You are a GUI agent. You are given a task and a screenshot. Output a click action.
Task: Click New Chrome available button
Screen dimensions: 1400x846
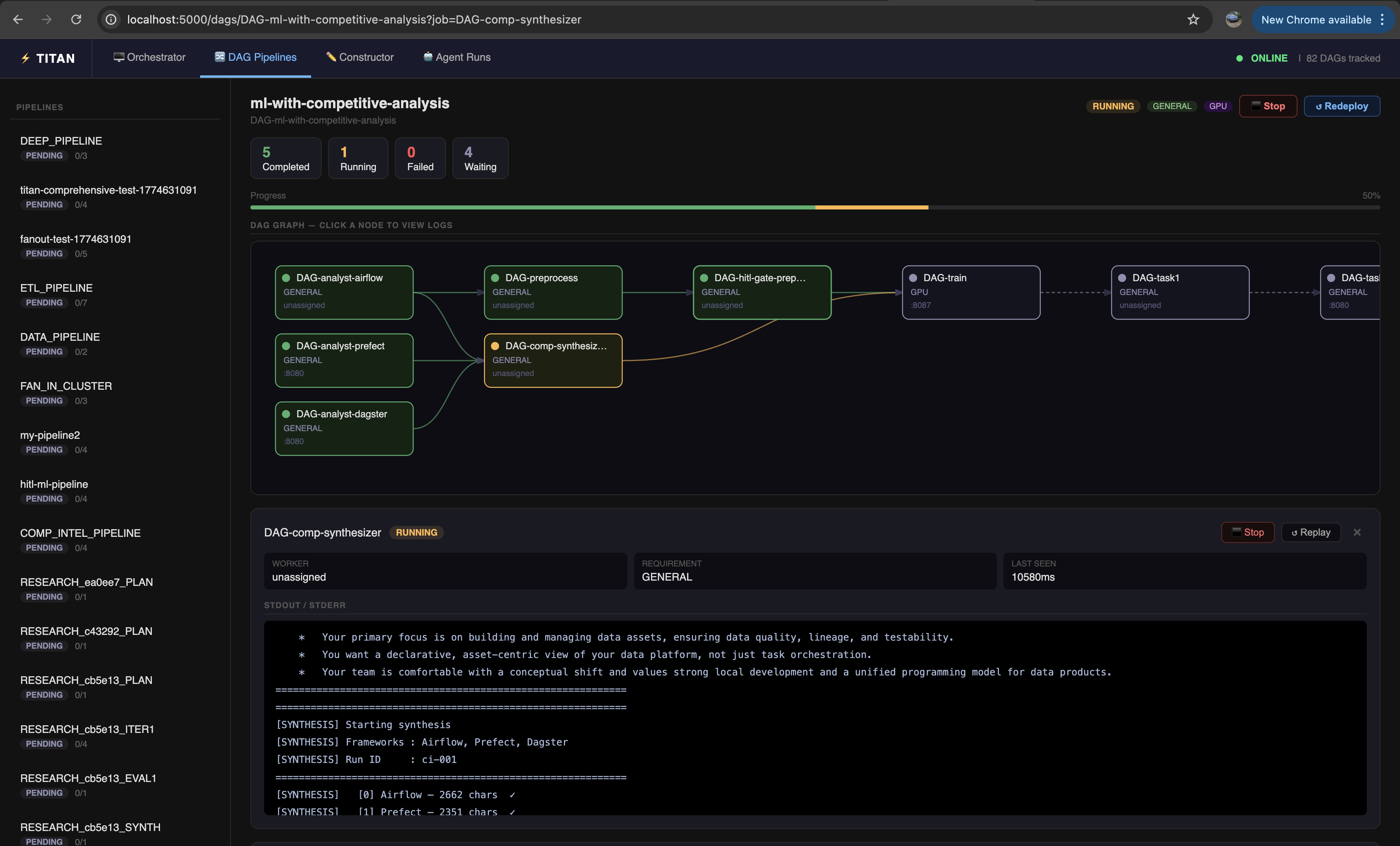pos(1316,19)
